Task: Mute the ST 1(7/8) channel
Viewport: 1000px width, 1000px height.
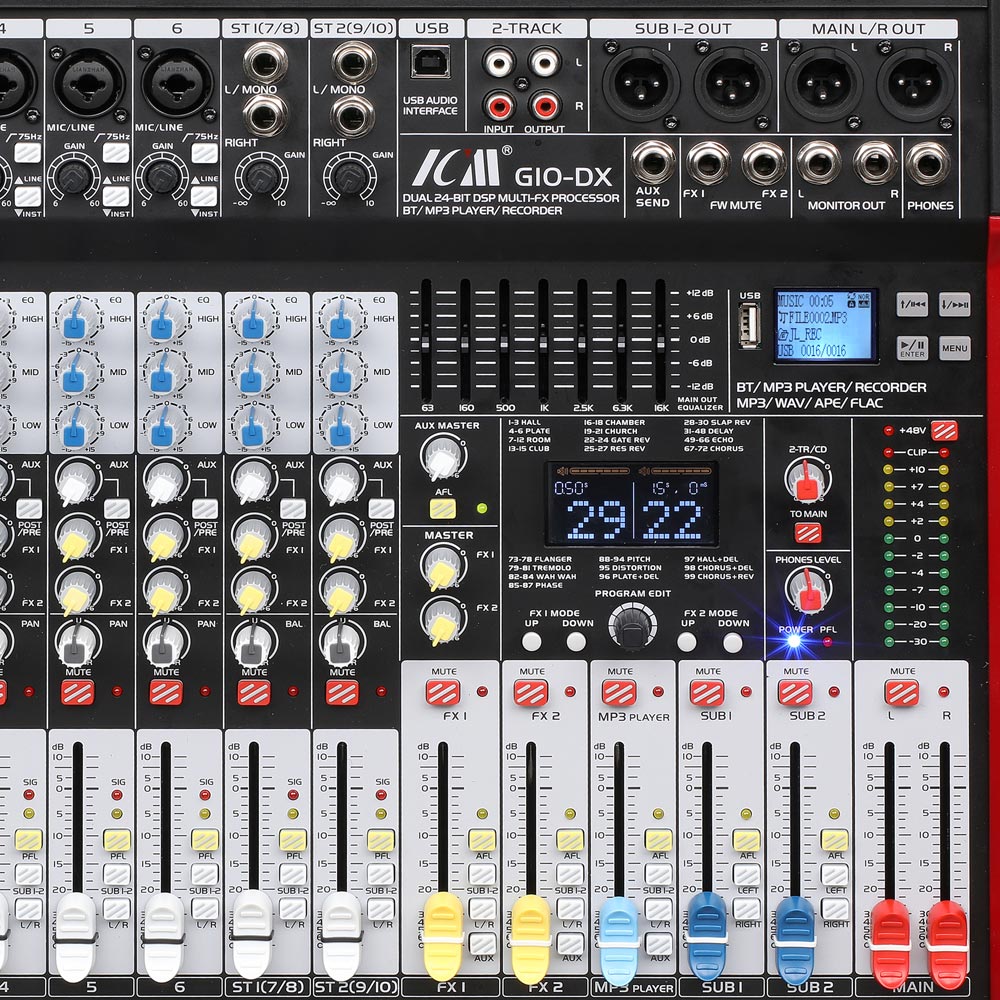Action: 254,692
